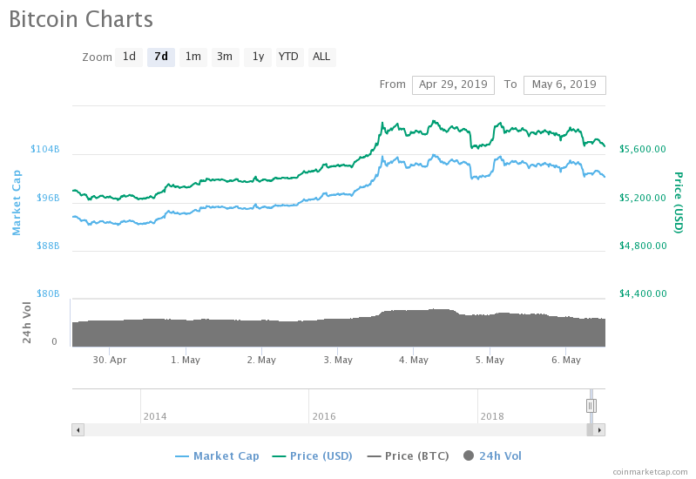The image size is (696, 479).
Task: Click the 2014 navigator label
Action: pos(155,416)
